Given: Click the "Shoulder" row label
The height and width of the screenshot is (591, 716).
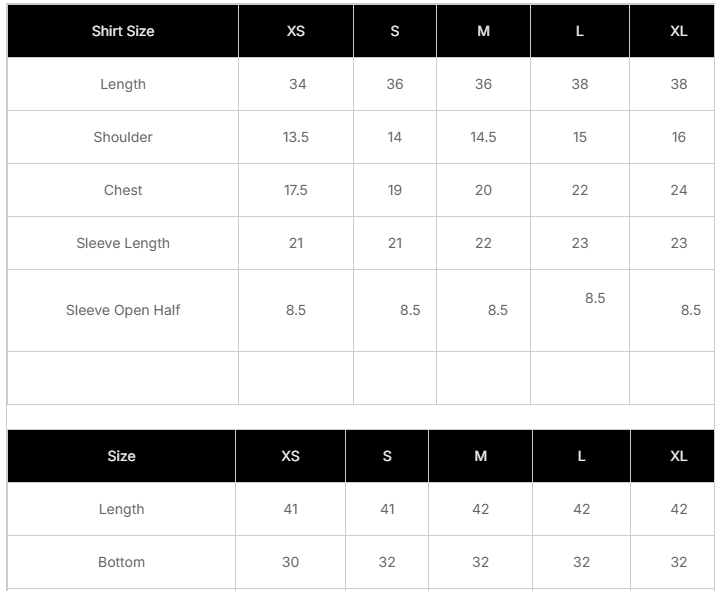Looking at the screenshot, I should [x=123, y=137].
